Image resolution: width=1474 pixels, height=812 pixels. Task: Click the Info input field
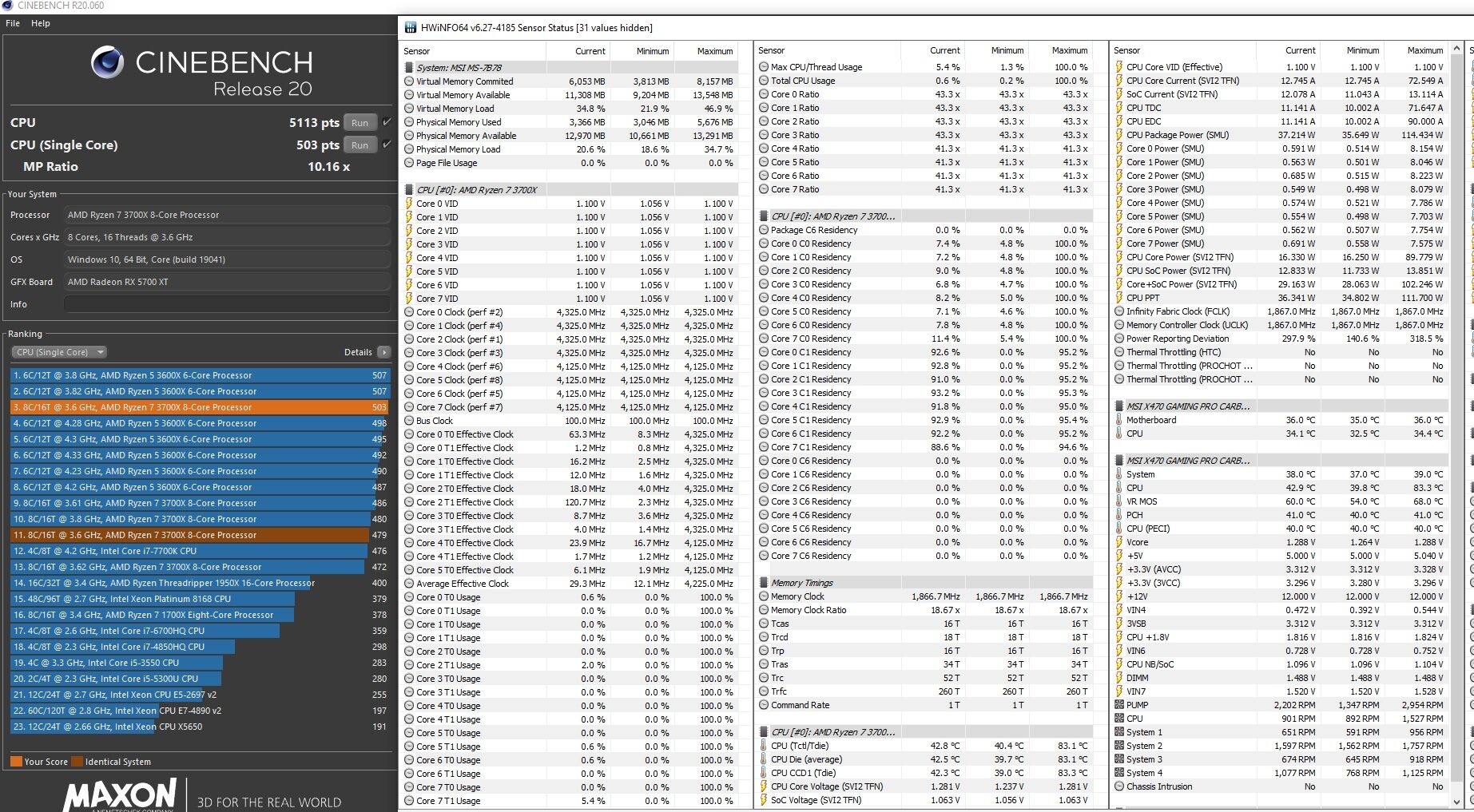tap(227, 304)
